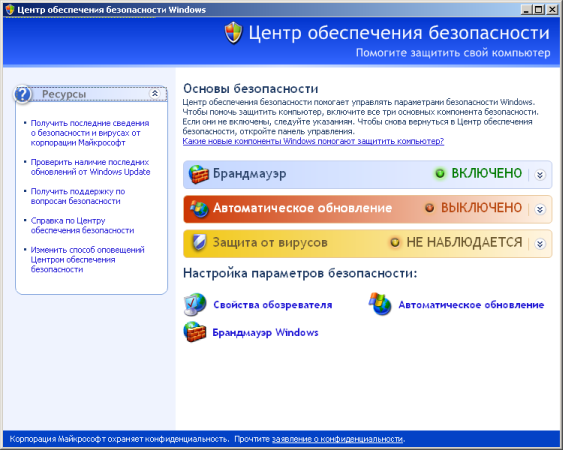Open link about new Windows components protecting computer
The width and height of the screenshot is (563, 450).
click(313, 142)
